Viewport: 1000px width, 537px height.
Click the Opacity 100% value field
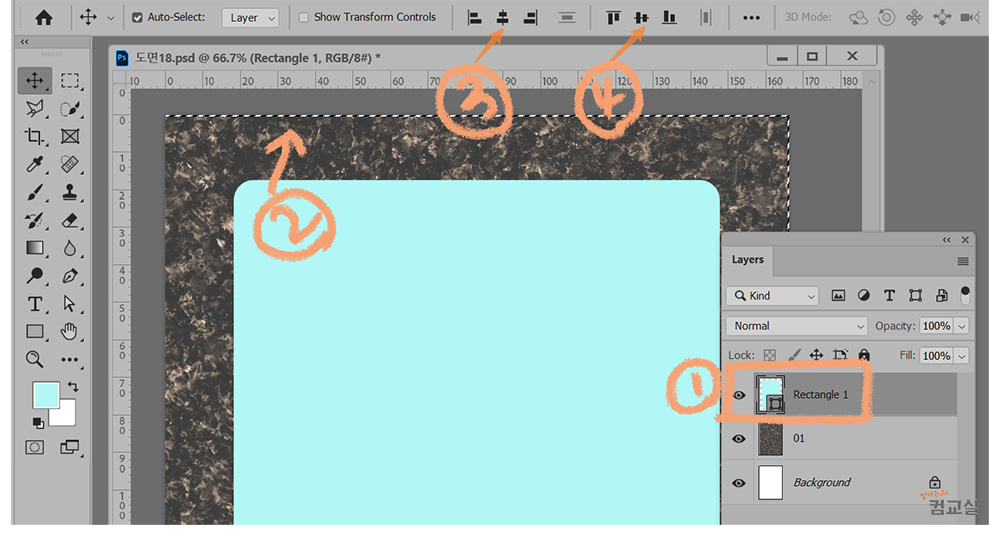(x=936, y=326)
